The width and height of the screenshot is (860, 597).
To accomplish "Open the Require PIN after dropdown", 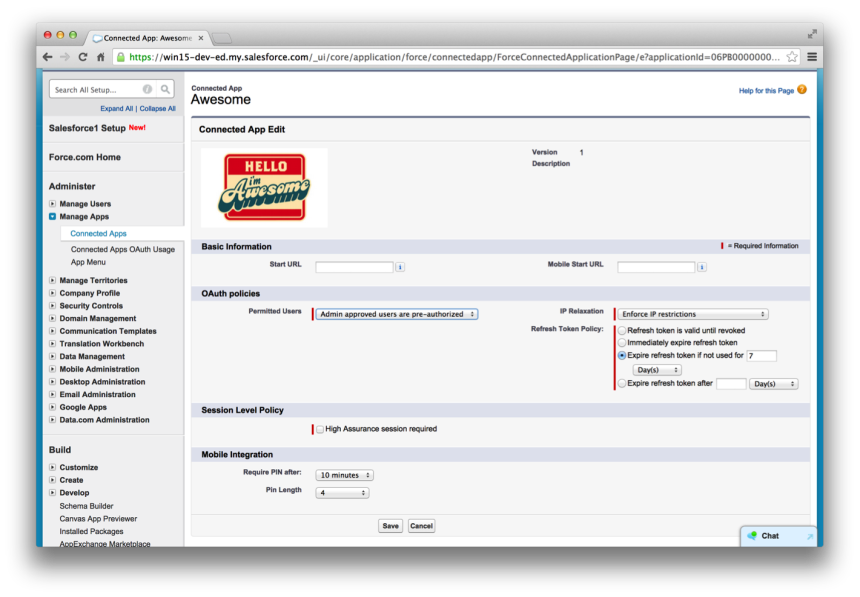I will (x=345, y=475).
